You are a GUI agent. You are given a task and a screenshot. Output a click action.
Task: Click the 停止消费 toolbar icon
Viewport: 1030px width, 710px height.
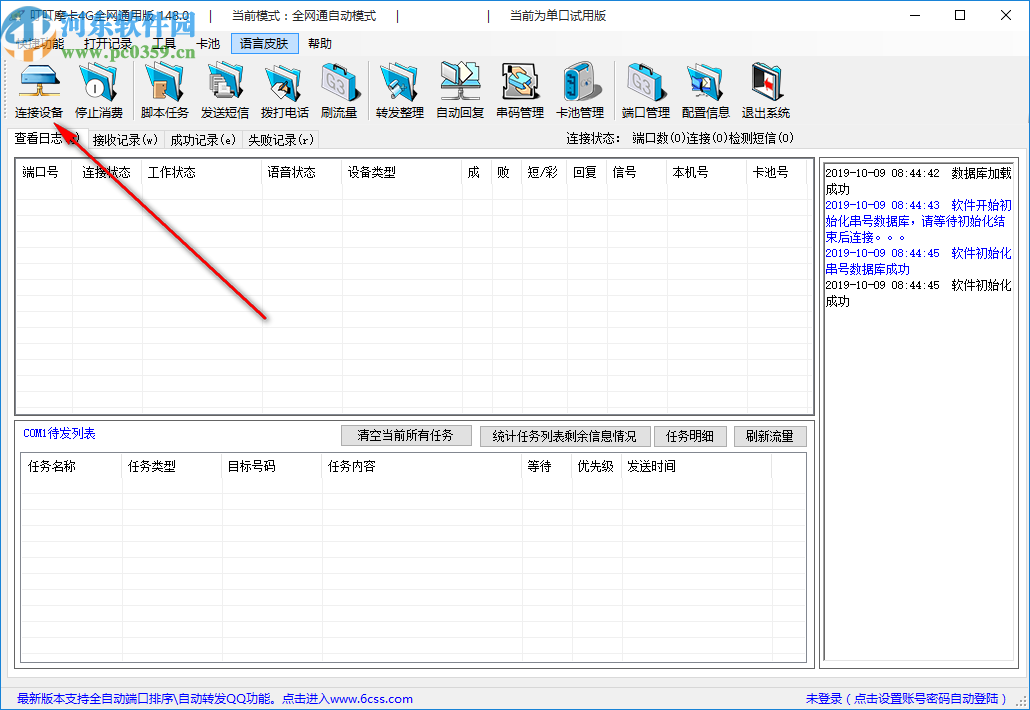click(99, 91)
